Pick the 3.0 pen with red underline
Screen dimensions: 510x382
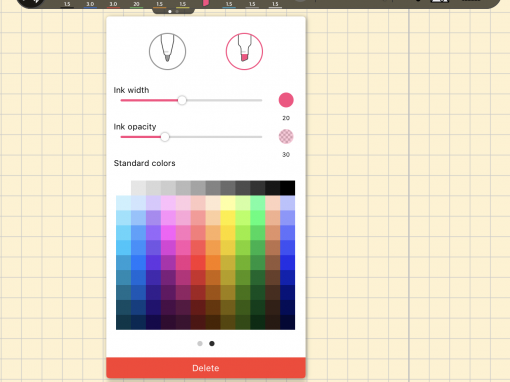pos(113,4)
